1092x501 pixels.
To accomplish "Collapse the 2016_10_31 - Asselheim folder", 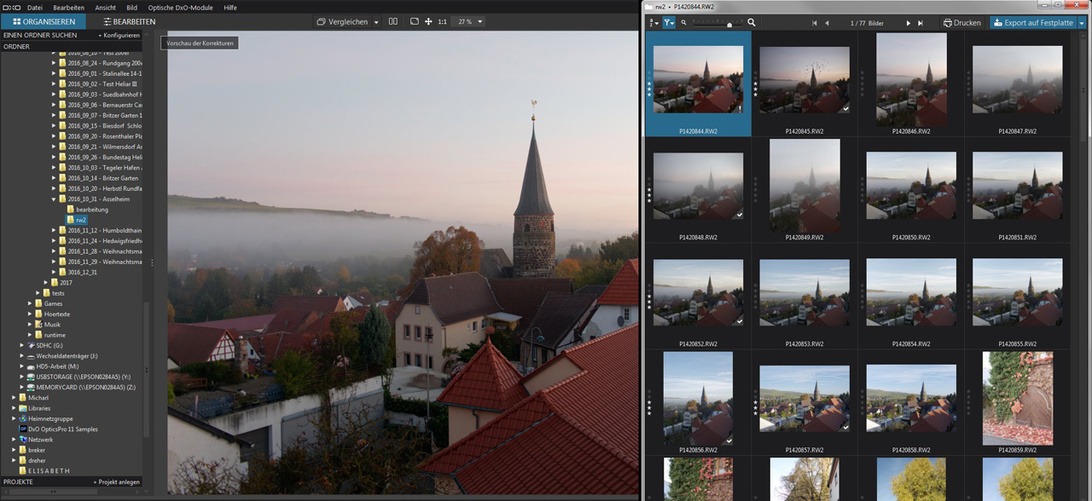I will [x=54, y=199].
